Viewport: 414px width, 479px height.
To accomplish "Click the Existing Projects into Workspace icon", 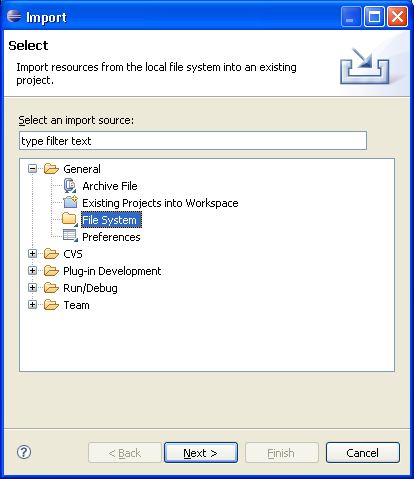I will [70, 203].
